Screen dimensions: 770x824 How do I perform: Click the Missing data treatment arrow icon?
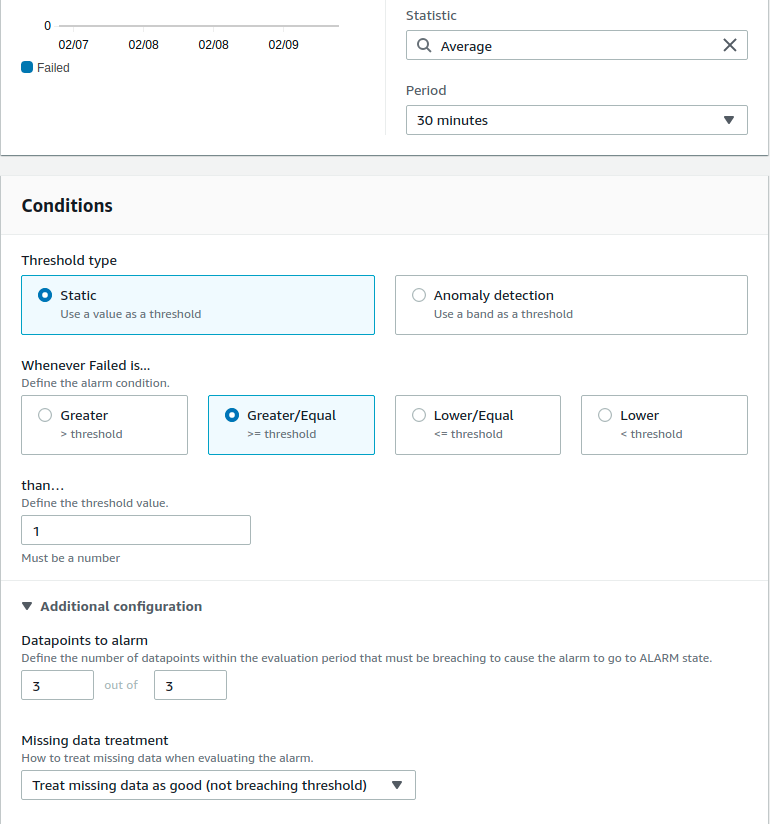tap(397, 785)
